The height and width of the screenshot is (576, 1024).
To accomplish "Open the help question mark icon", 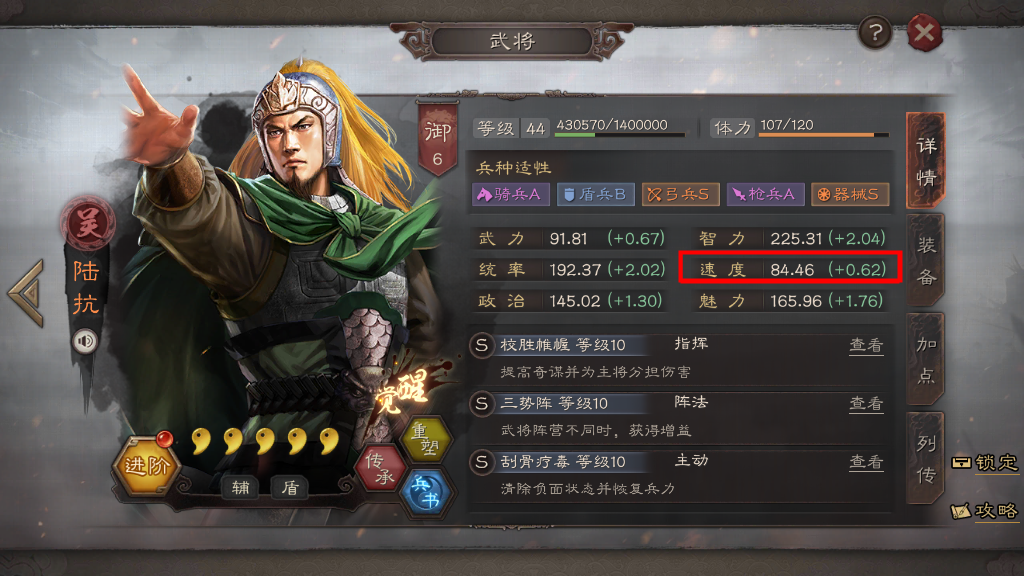I will click(875, 32).
